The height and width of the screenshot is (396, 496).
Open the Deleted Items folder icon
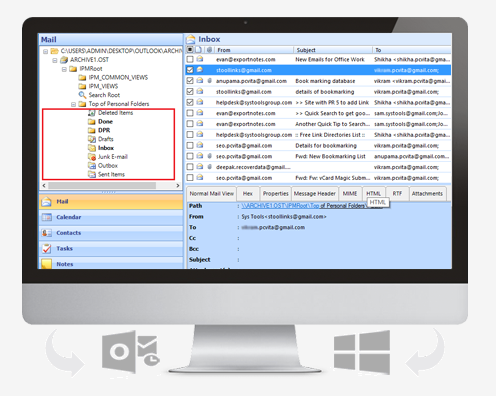[92, 113]
